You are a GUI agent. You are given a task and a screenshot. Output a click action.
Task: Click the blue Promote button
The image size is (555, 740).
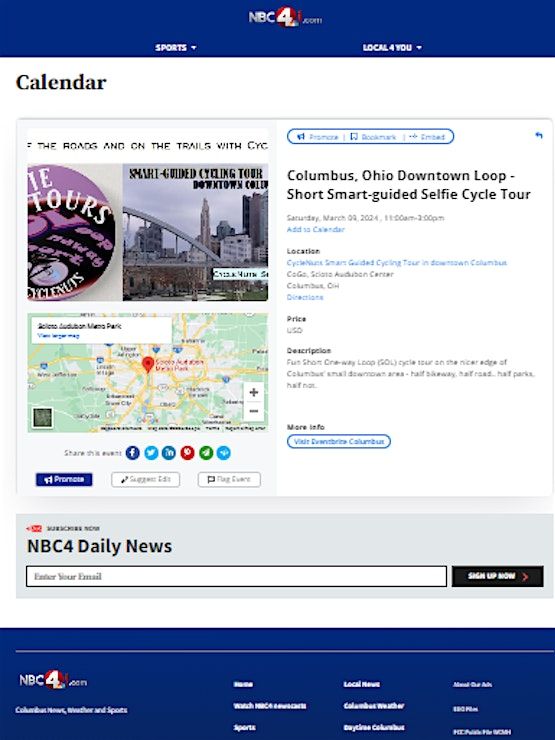tap(64, 479)
